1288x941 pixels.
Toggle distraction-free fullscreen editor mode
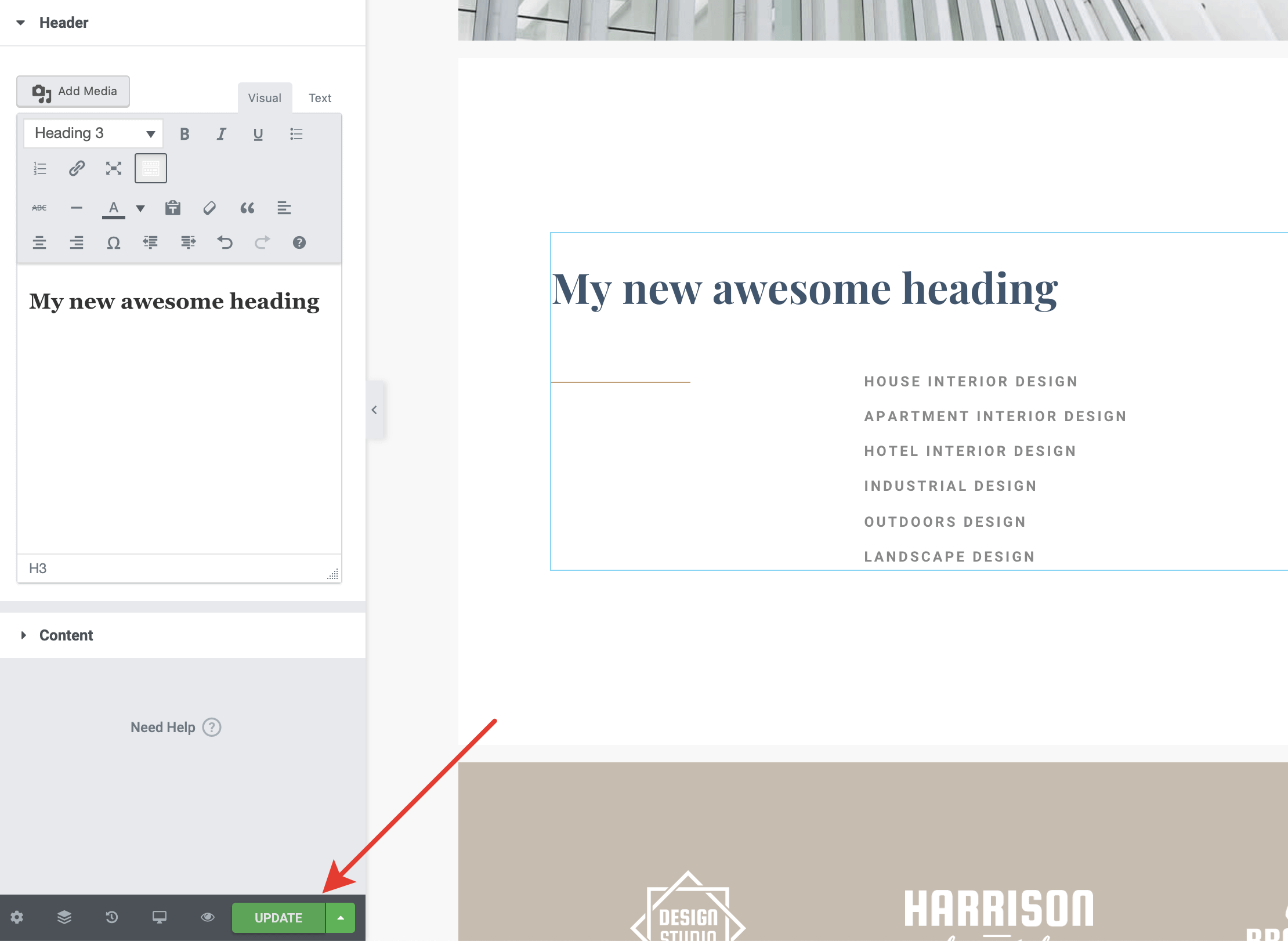pos(114,168)
